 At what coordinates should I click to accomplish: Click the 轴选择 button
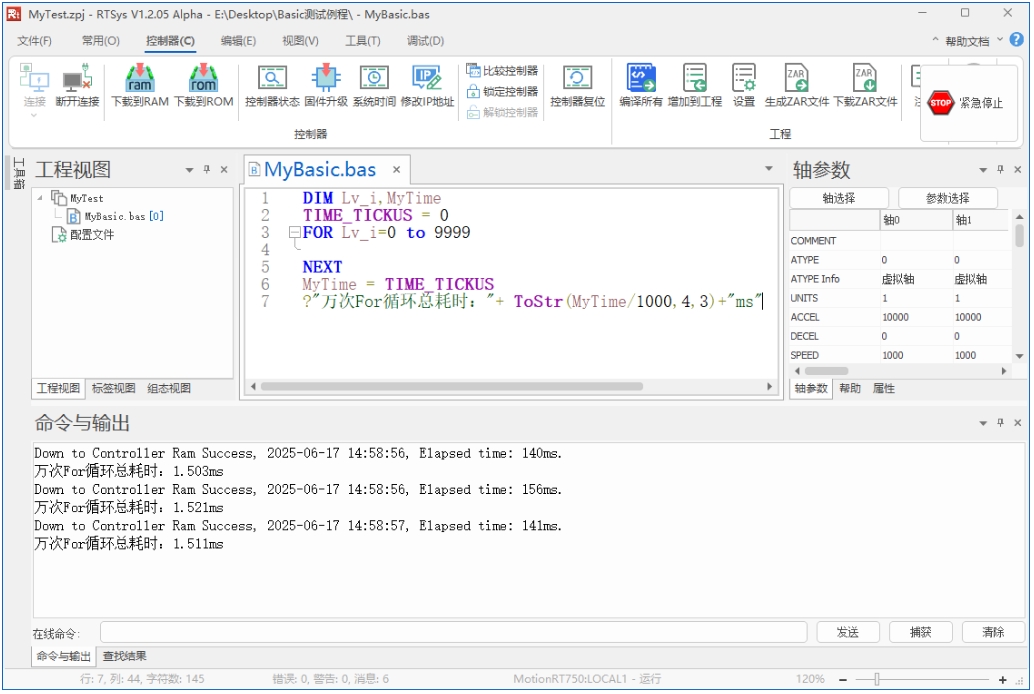click(x=839, y=199)
